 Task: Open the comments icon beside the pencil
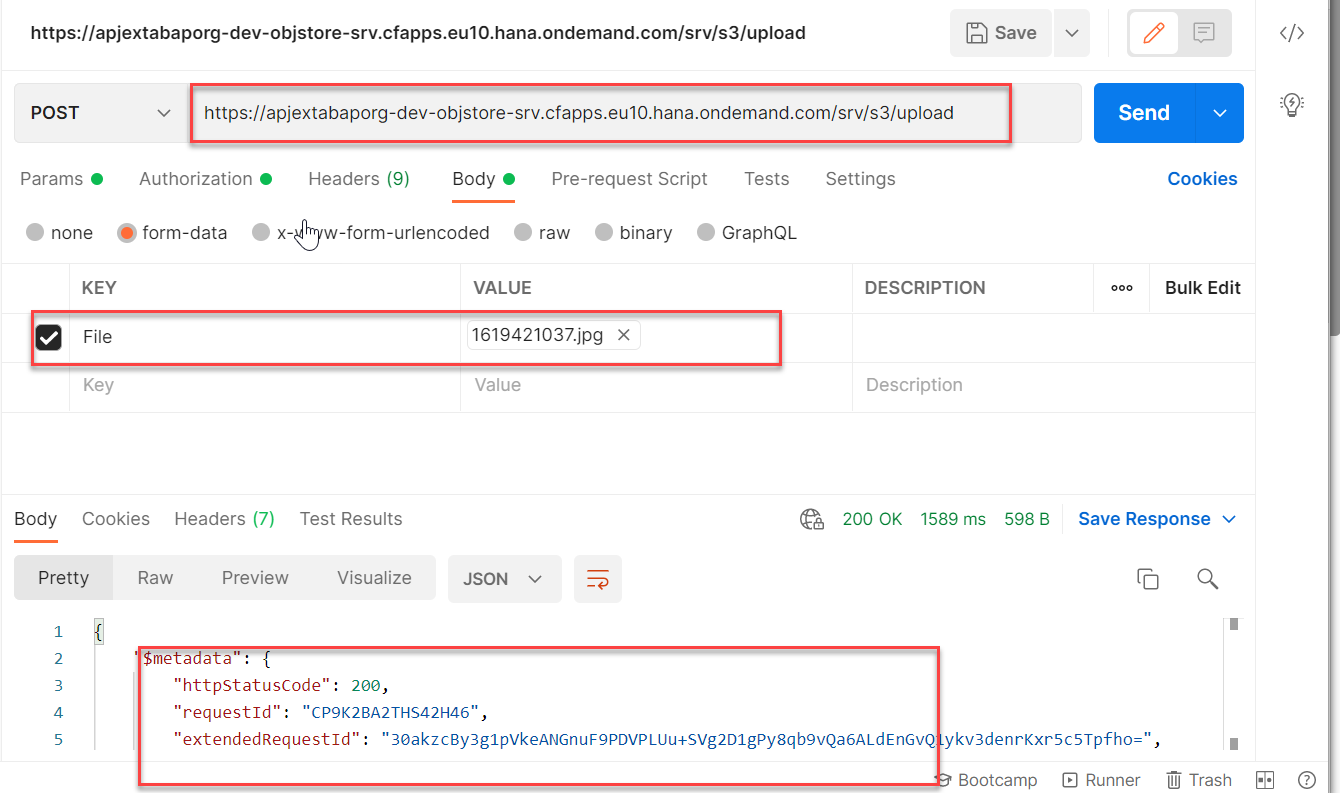pyautogui.click(x=1204, y=33)
